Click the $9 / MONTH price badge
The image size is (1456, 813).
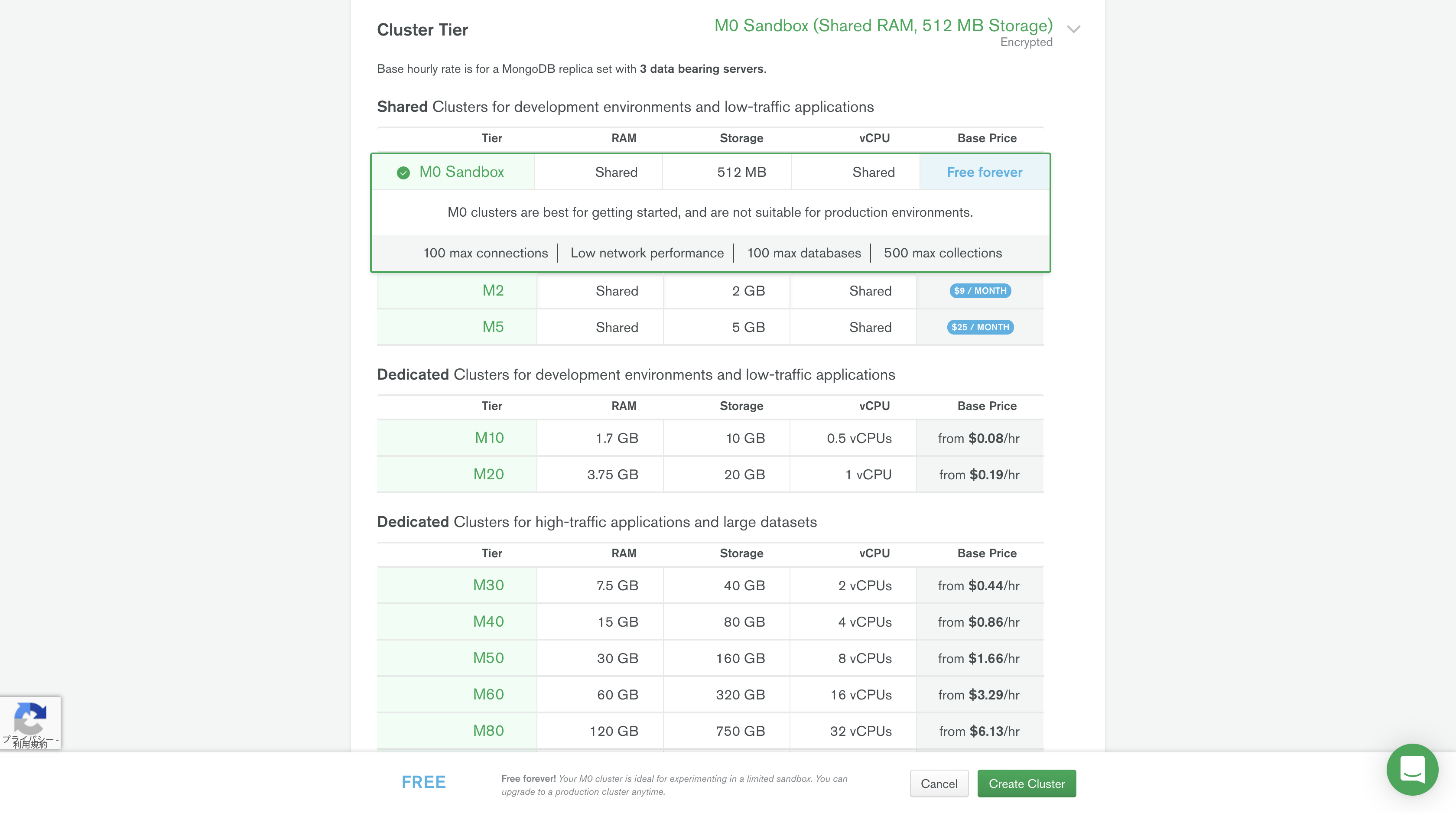pyautogui.click(x=980, y=291)
